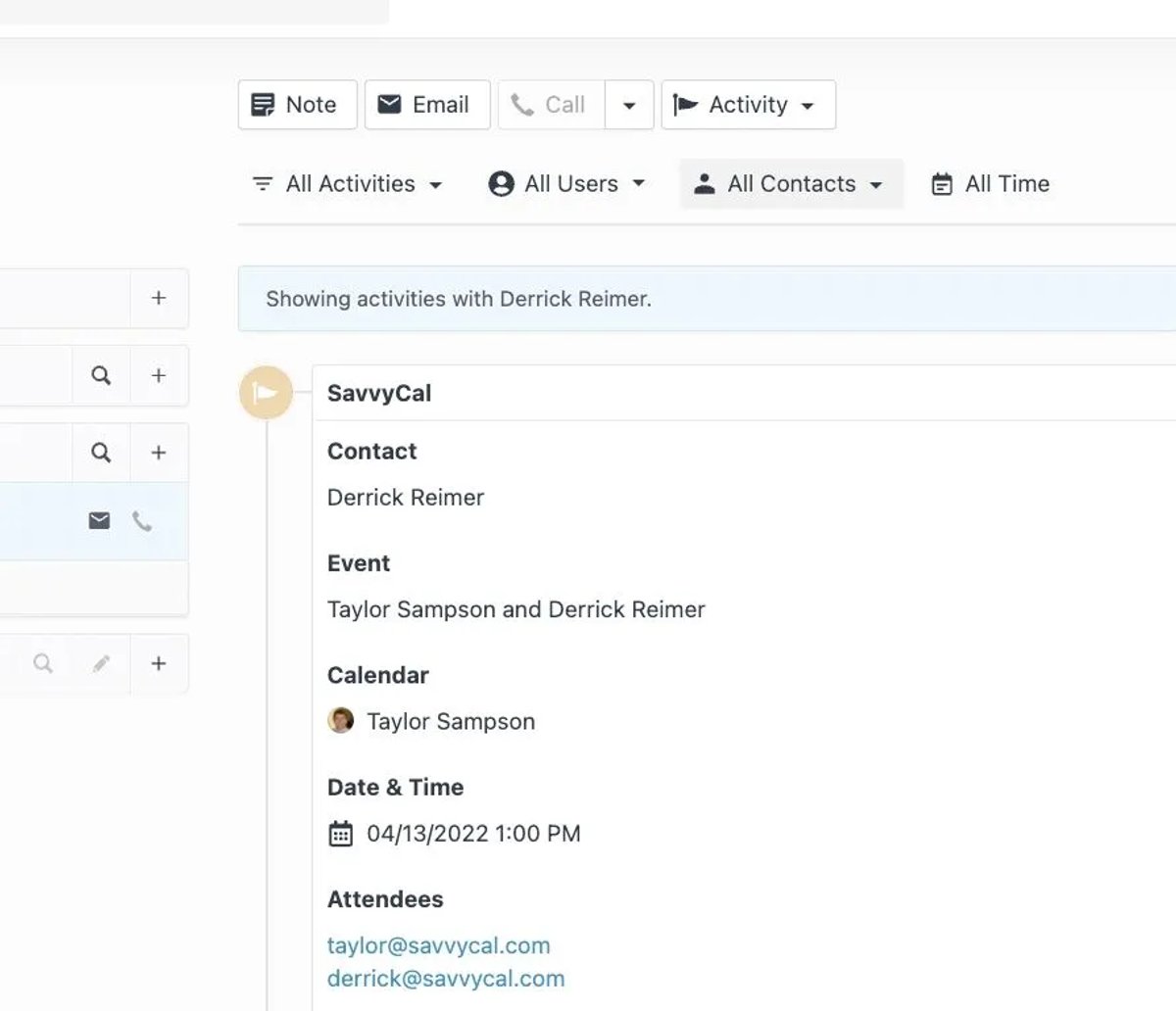1176x1011 pixels.
Task: Click plus icon in third sidebar row
Action: [x=159, y=453]
